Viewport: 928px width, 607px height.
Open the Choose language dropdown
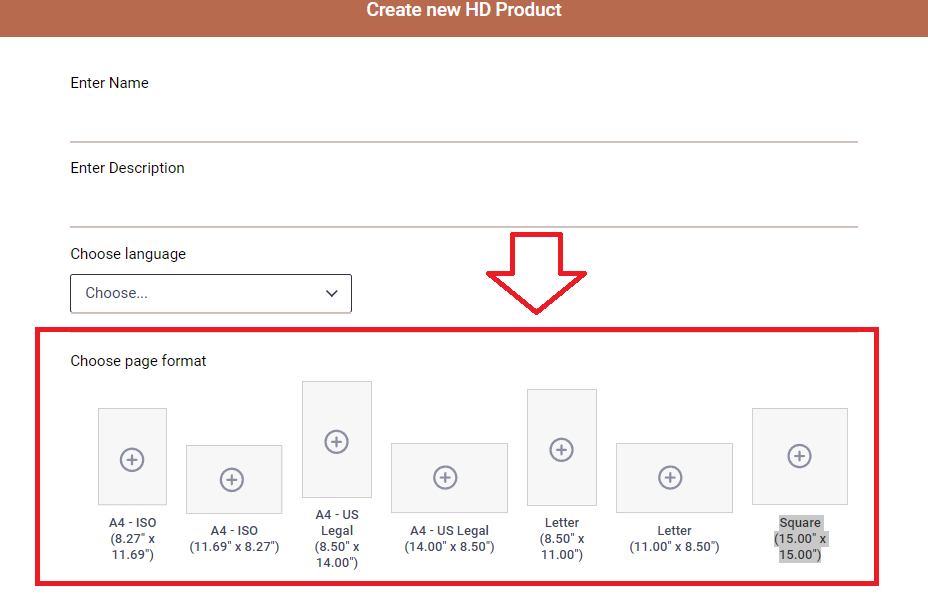point(211,293)
